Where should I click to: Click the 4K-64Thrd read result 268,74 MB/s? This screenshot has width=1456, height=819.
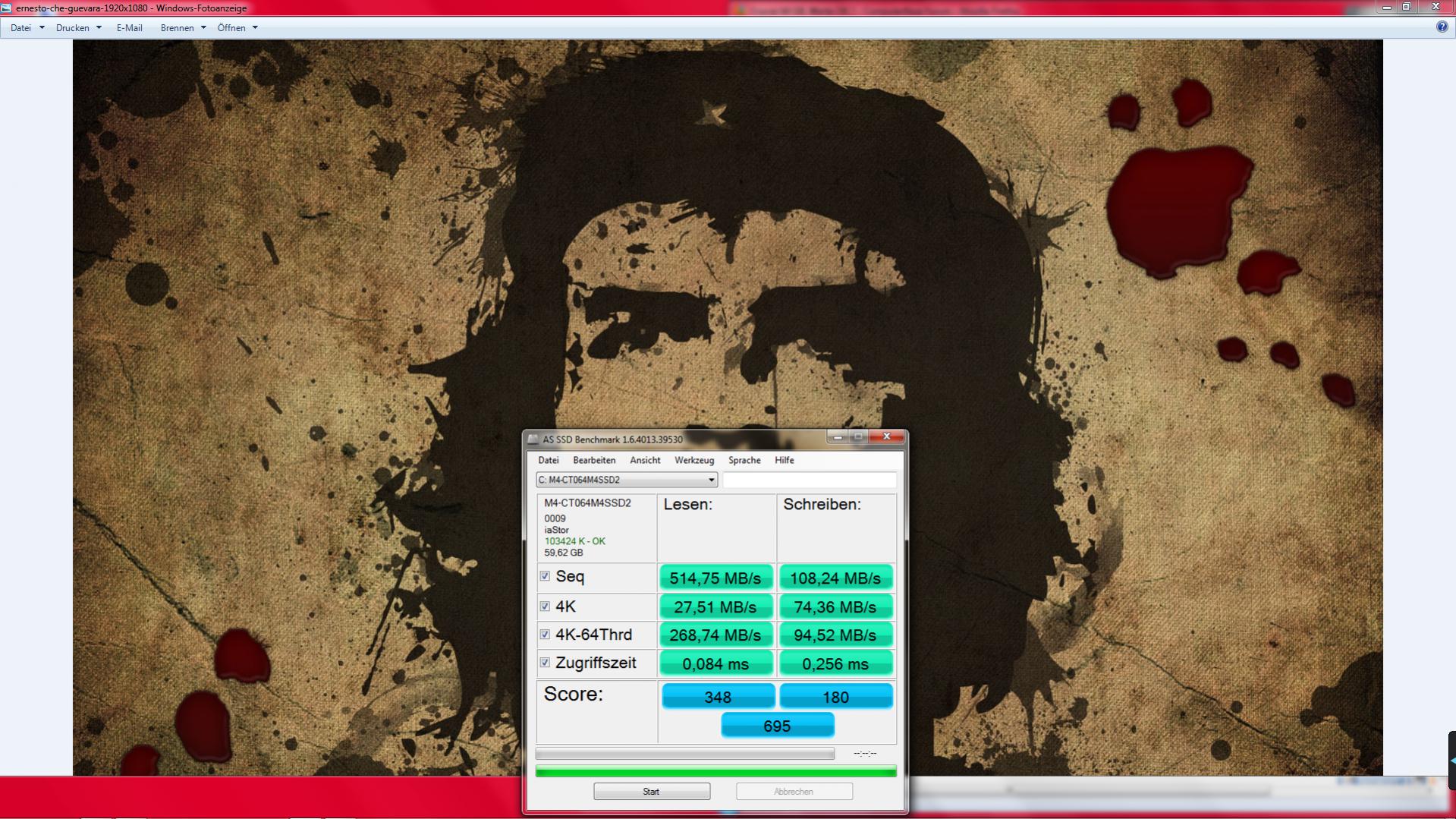(x=715, y=635)
